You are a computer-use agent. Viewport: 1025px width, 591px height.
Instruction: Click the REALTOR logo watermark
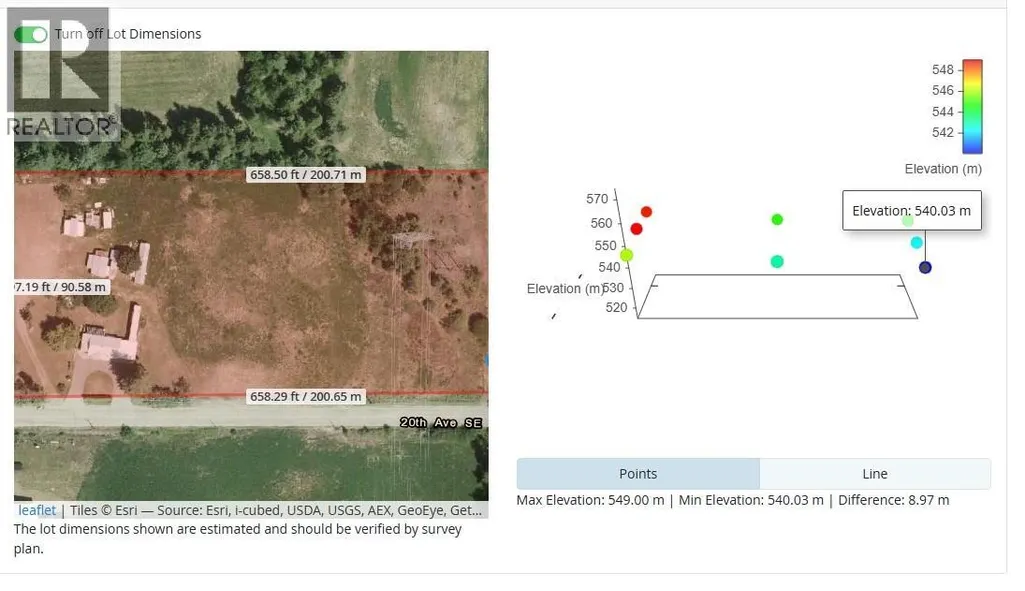63,75
